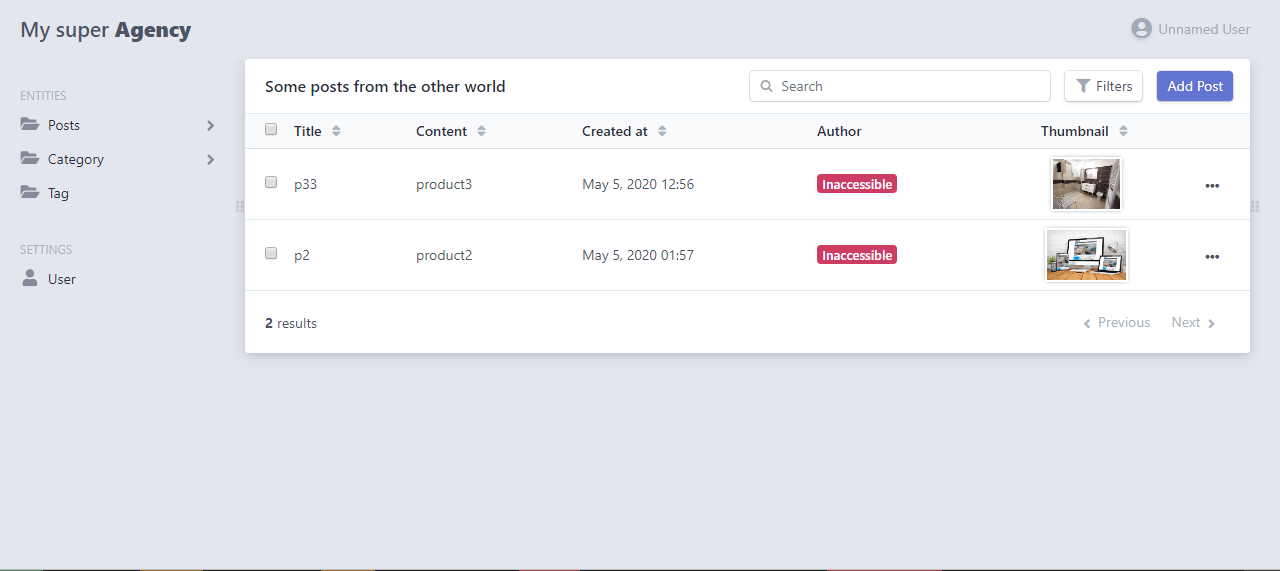Click the Inaccessible badge in p2 row

[x=857, y=255]
